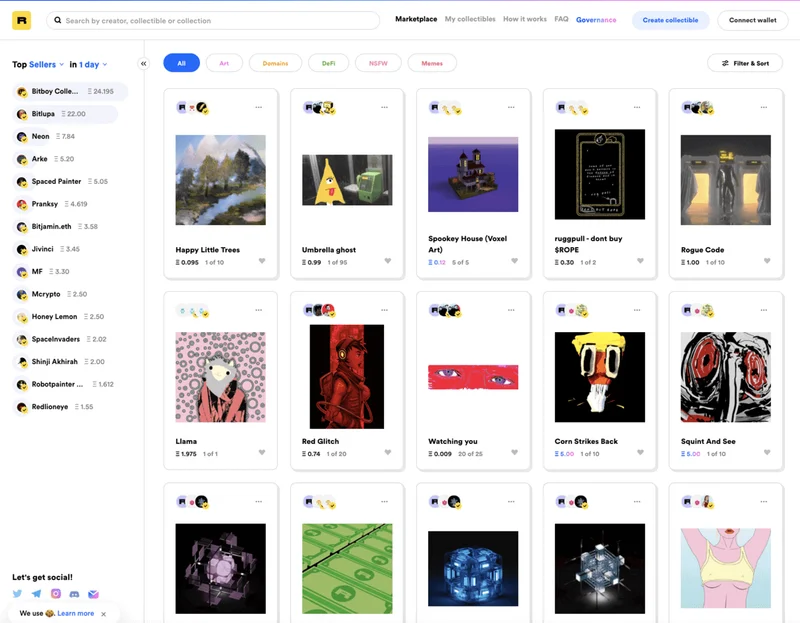Open the Discord social icon
The height and width of the screenshot is (623, 800).
[x=75, y=593]
